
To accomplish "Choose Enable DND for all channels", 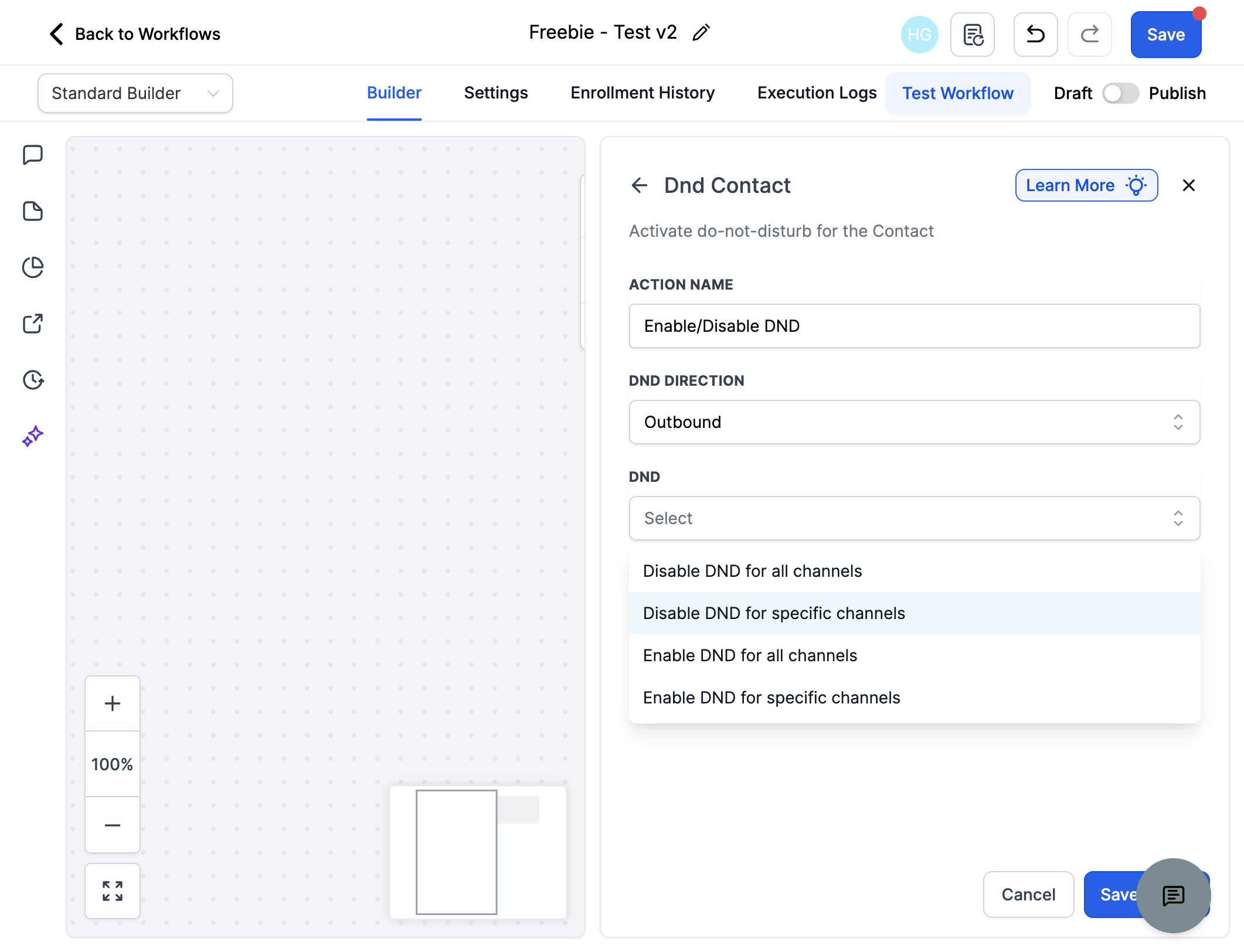I will click(915, 655).
